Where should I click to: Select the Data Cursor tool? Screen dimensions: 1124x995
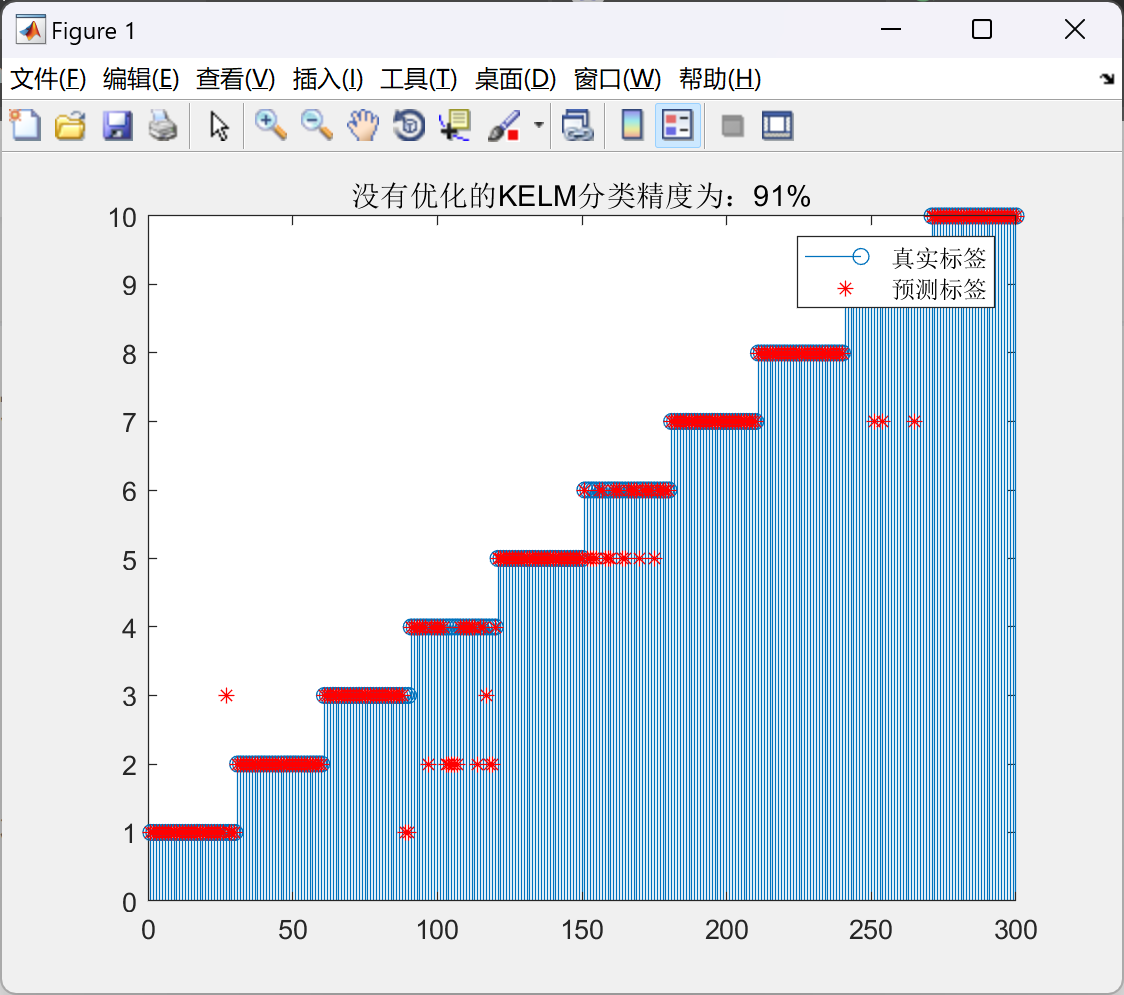tap(454, 125)
